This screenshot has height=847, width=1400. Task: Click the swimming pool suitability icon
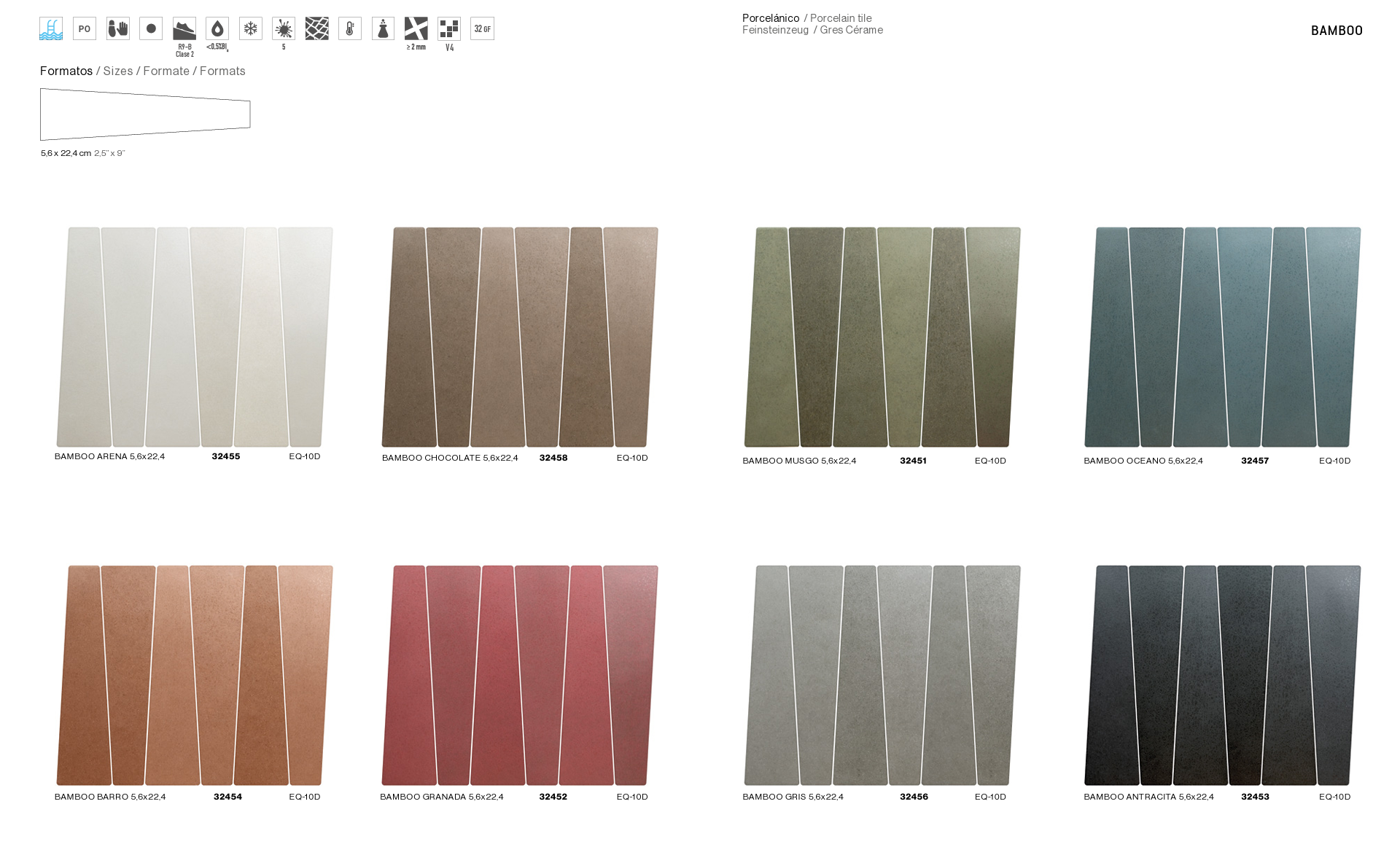point(51,28)
